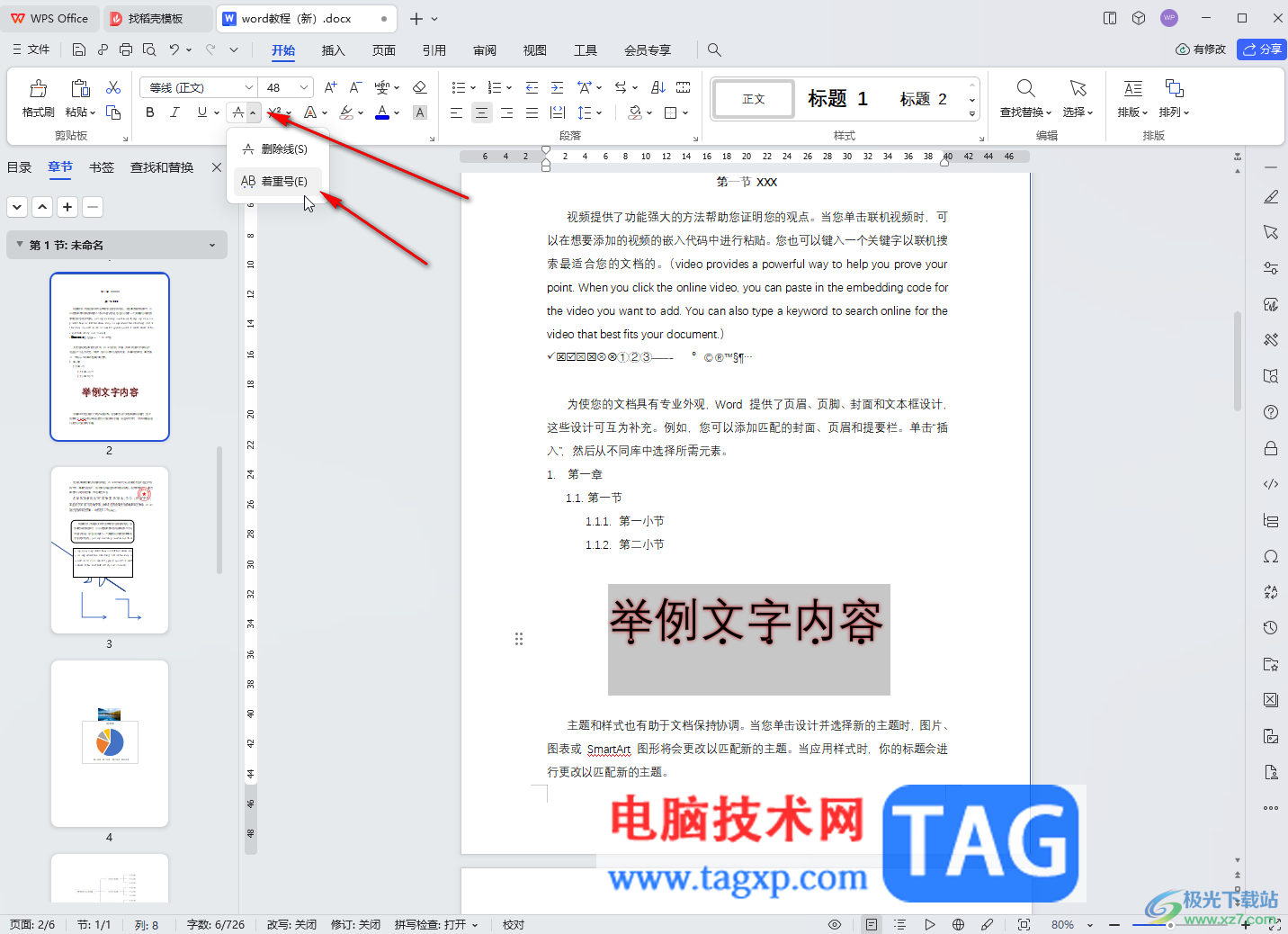This screenshot has height=934, width=1288.
Task: Select 删除线(S) from the dropdown menu
Action: click(x=277, y=149)
